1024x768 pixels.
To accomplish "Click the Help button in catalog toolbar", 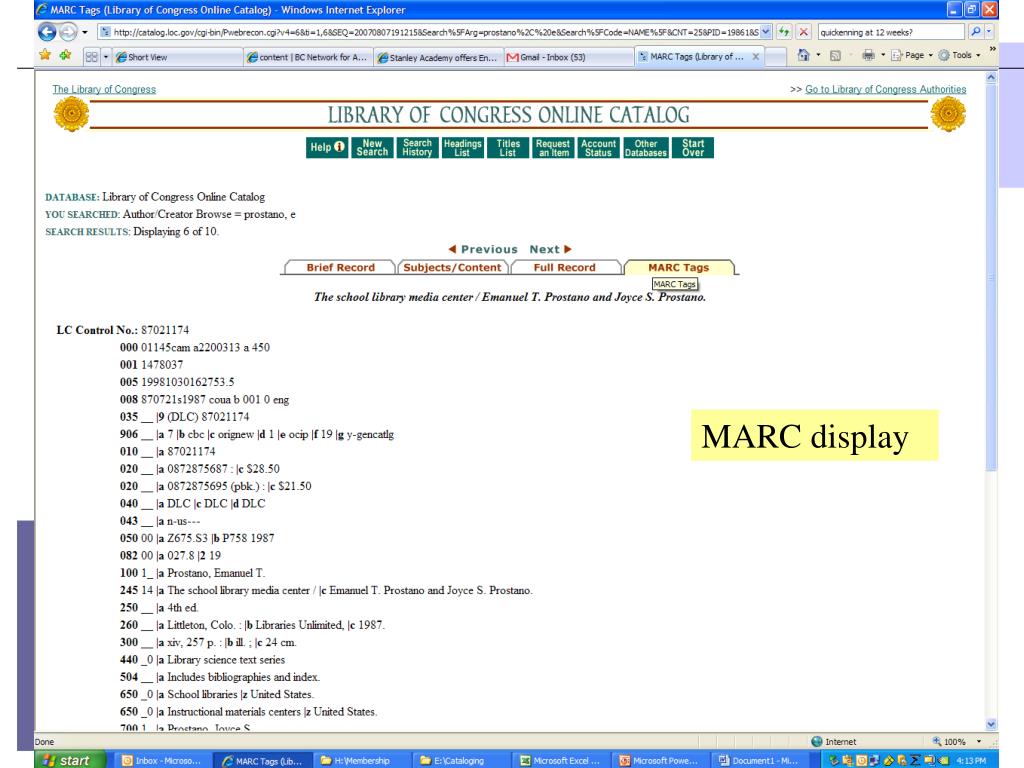I will 327,148.
